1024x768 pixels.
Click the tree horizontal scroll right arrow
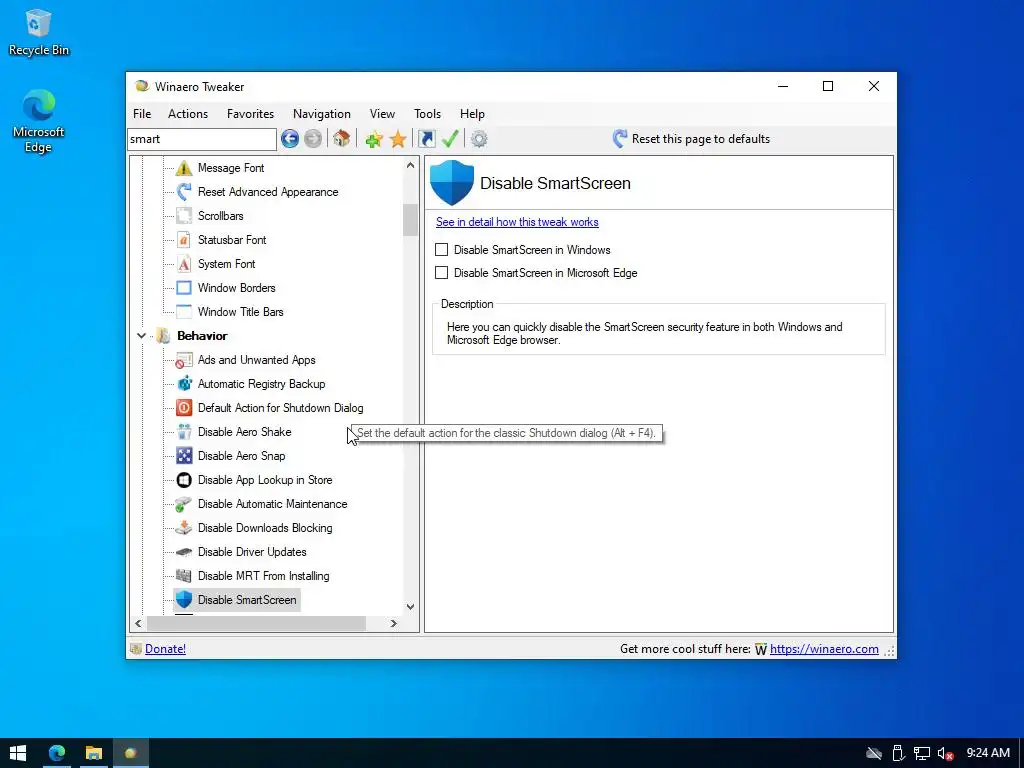(393, 624)
